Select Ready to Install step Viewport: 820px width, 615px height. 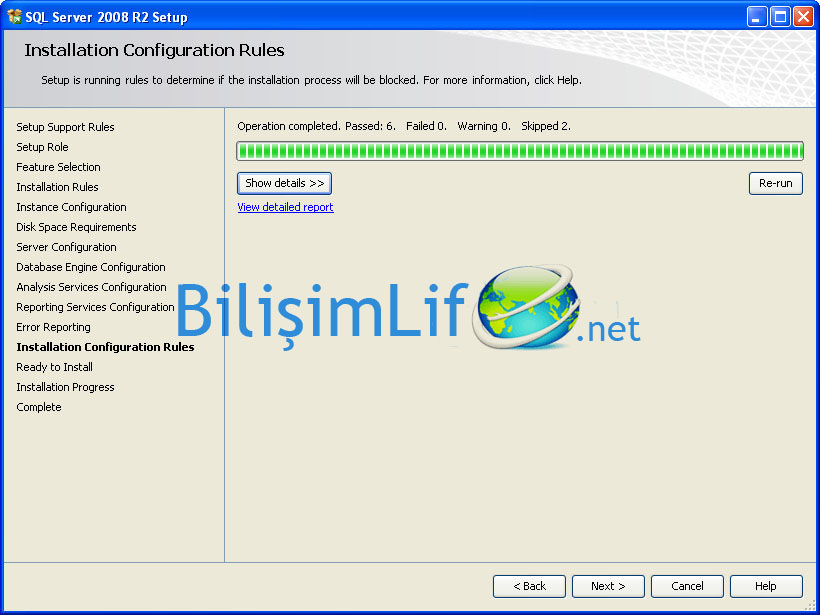[x=54, y=367]
